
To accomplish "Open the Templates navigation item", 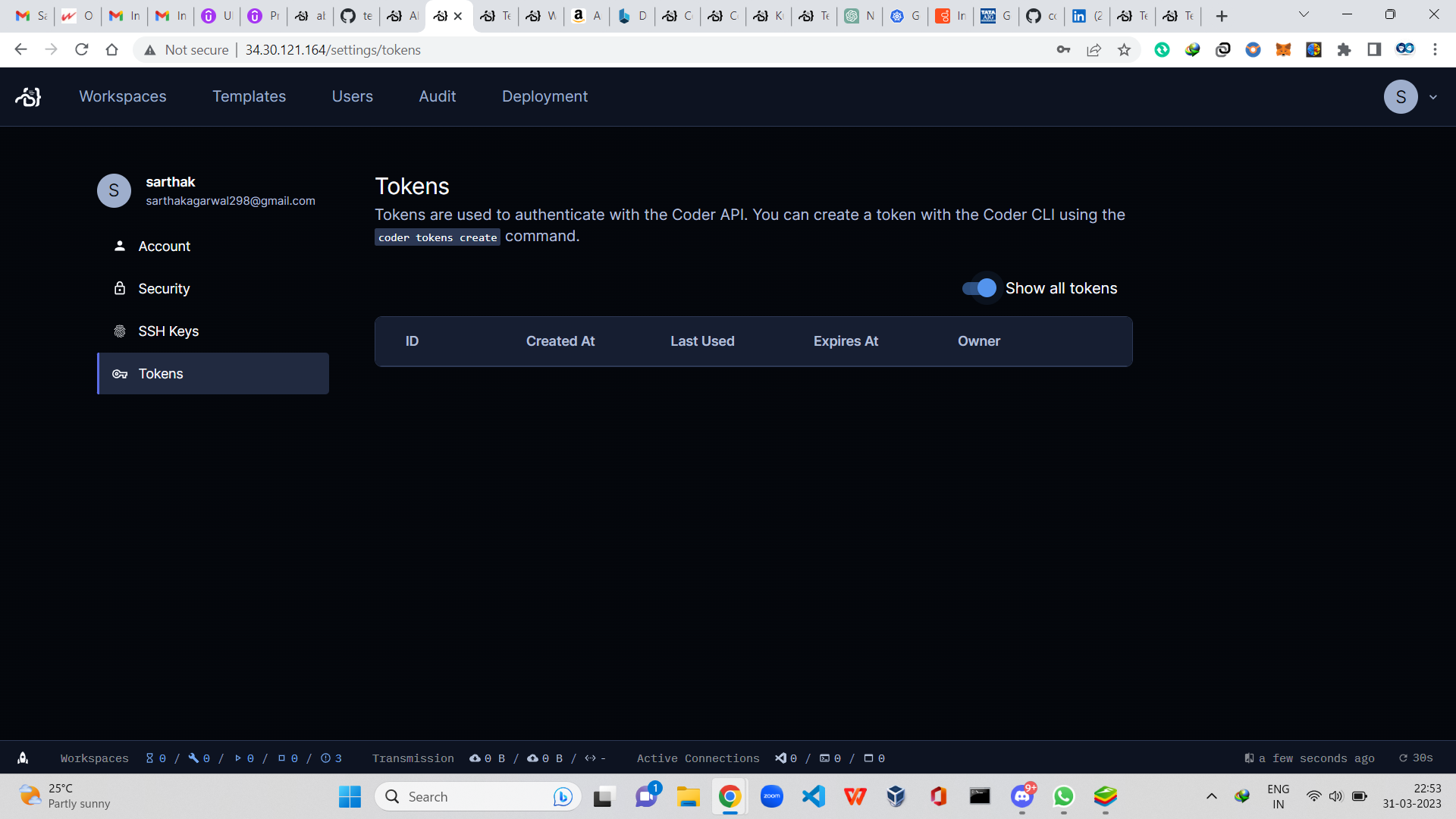I will [249, 96].
